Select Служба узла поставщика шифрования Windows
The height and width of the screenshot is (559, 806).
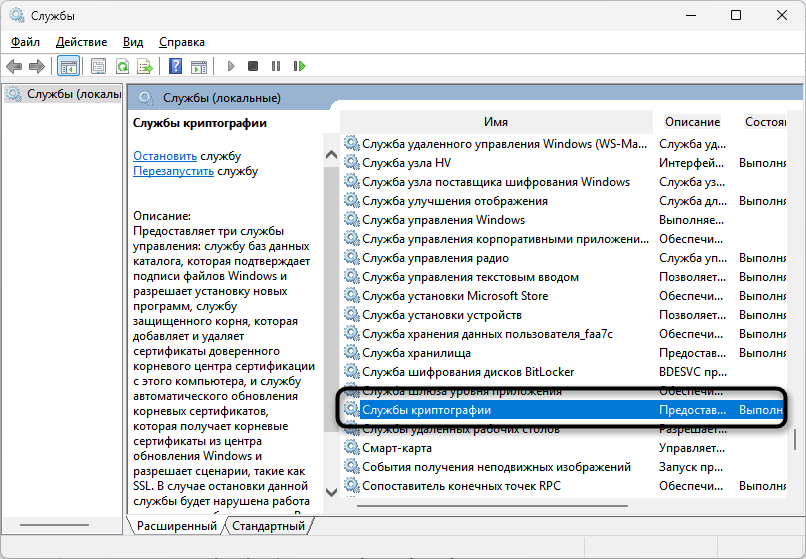pyautogui.click(x=496, y=182)
